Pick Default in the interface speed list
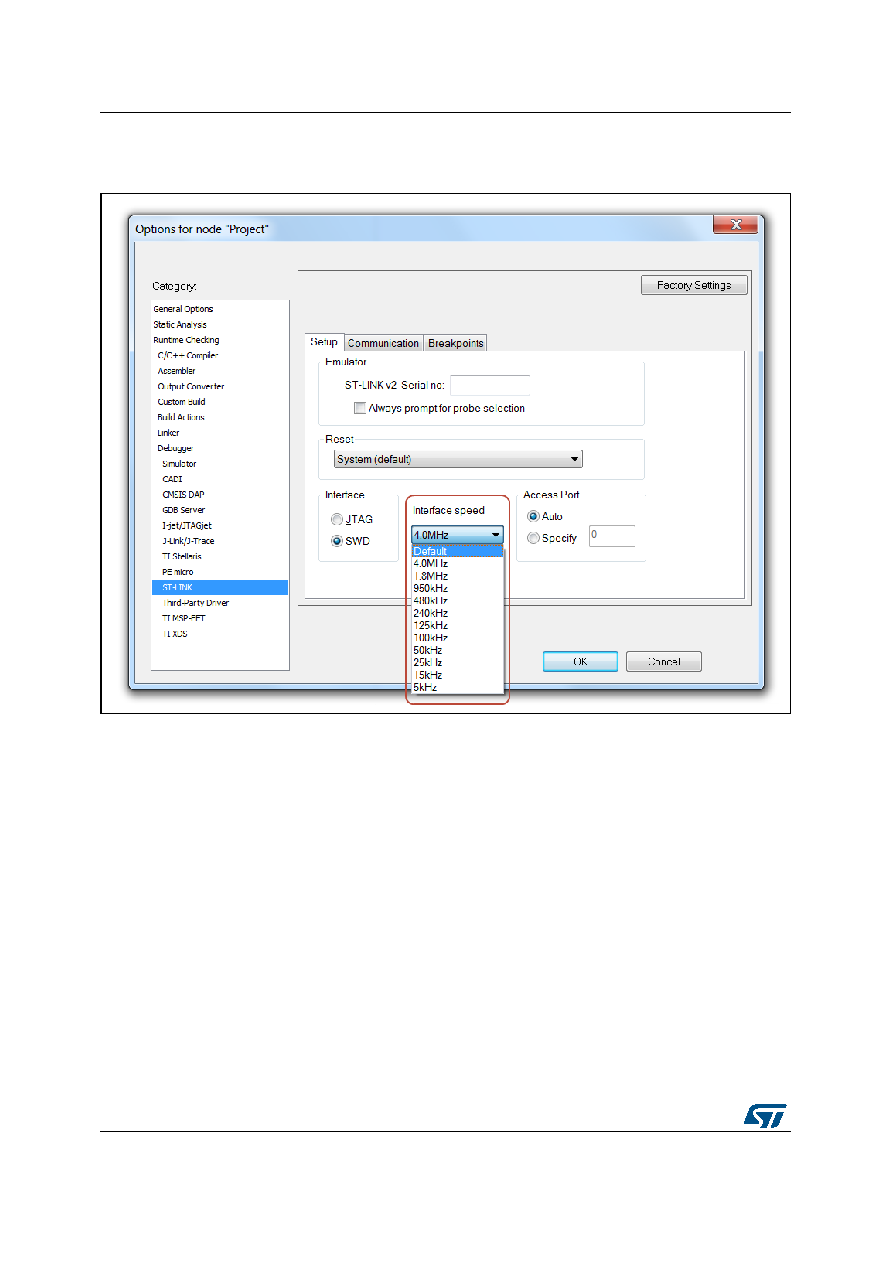The image size is (892, 1263). pyautogui.click(x=457, y=551)
